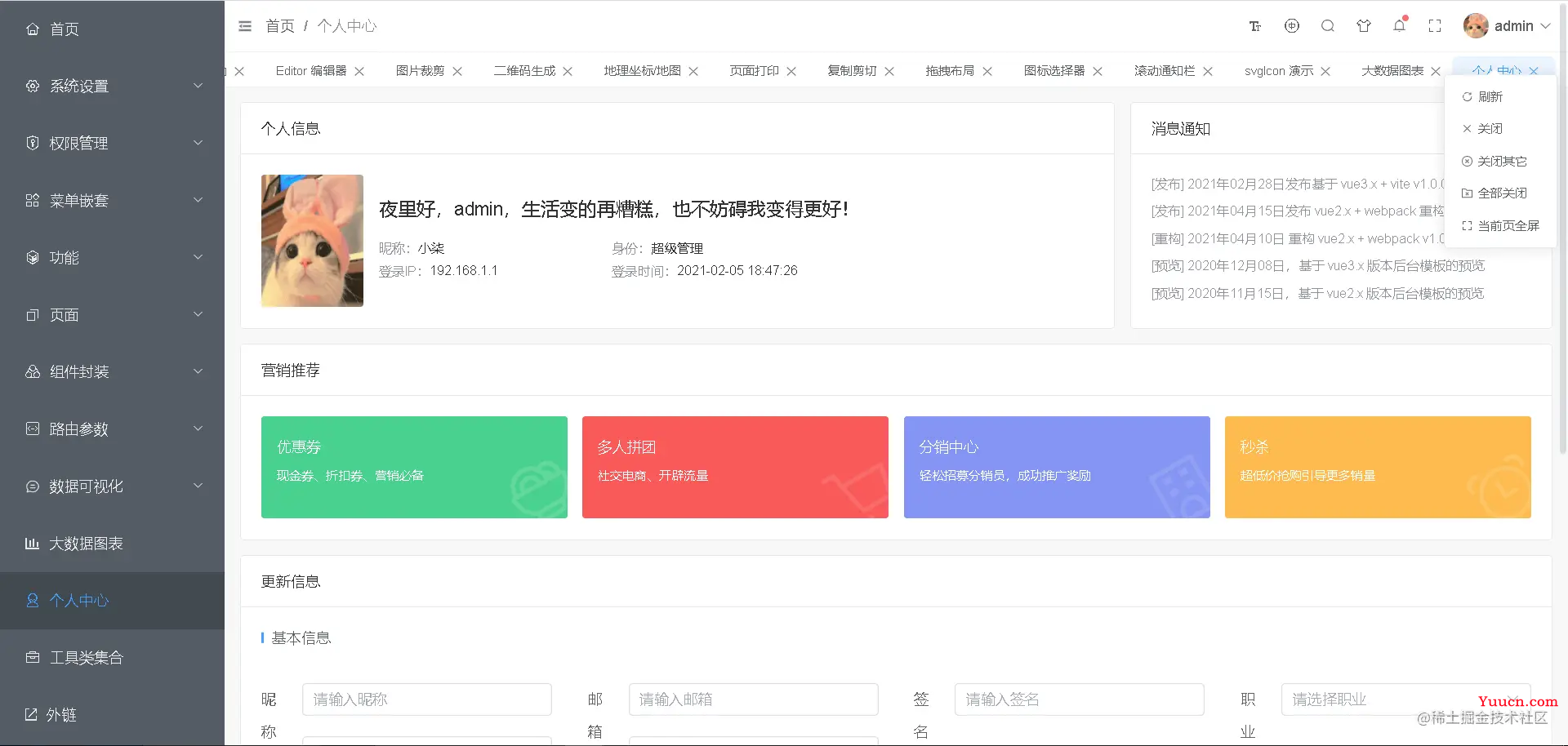Focus the 请输入昵称 input field
1568x746 pixels.
427,699
